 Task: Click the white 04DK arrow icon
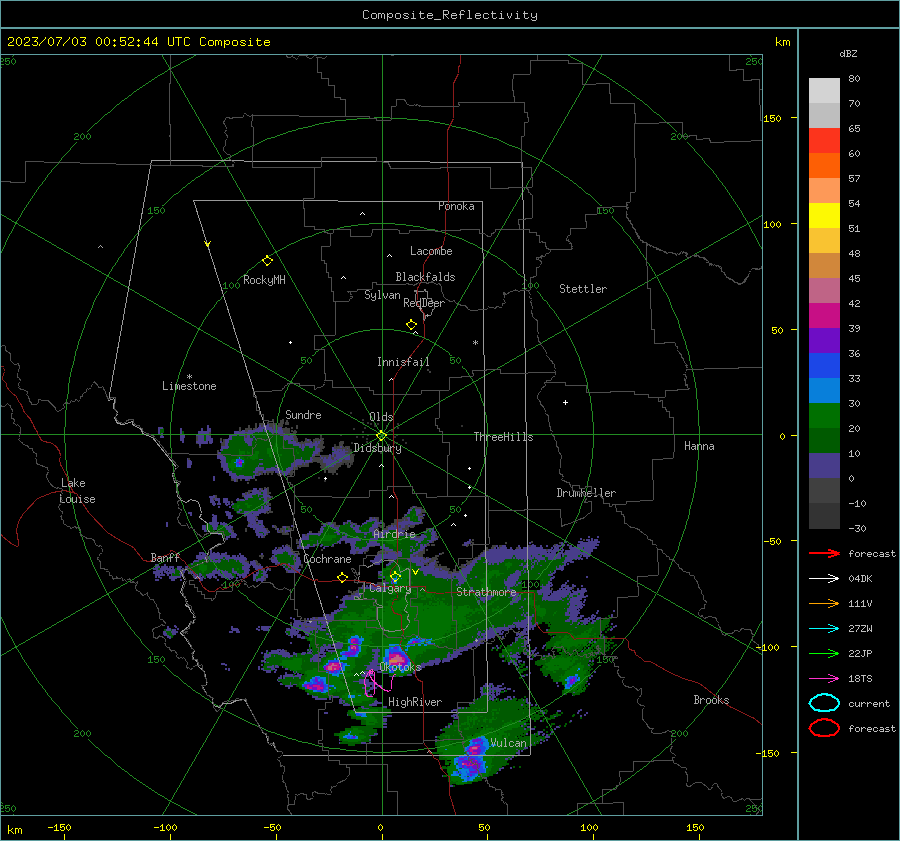coord(824,578)
